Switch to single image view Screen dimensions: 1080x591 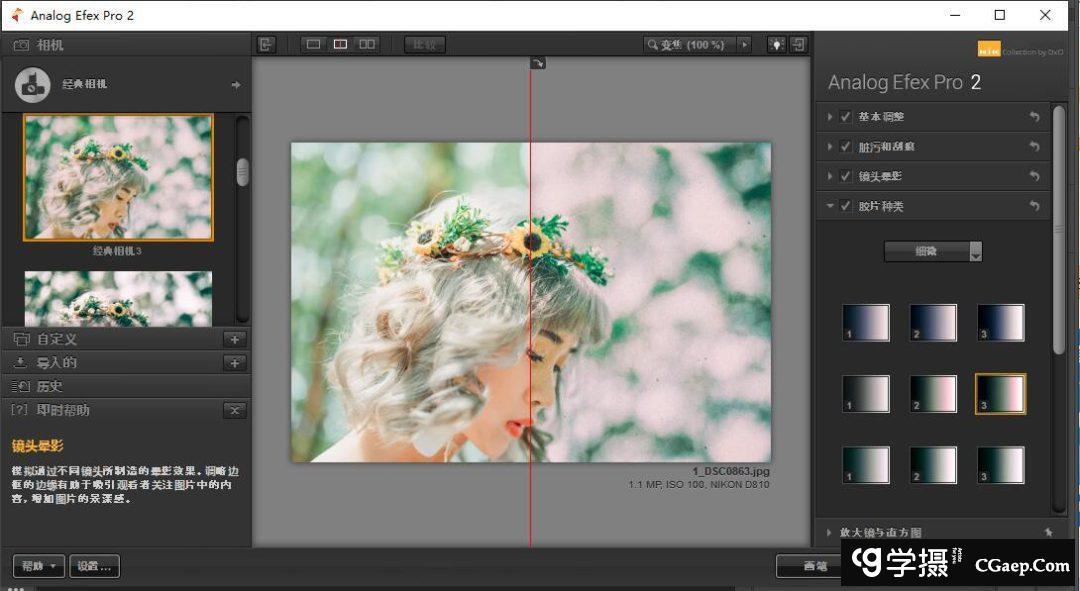314,45
